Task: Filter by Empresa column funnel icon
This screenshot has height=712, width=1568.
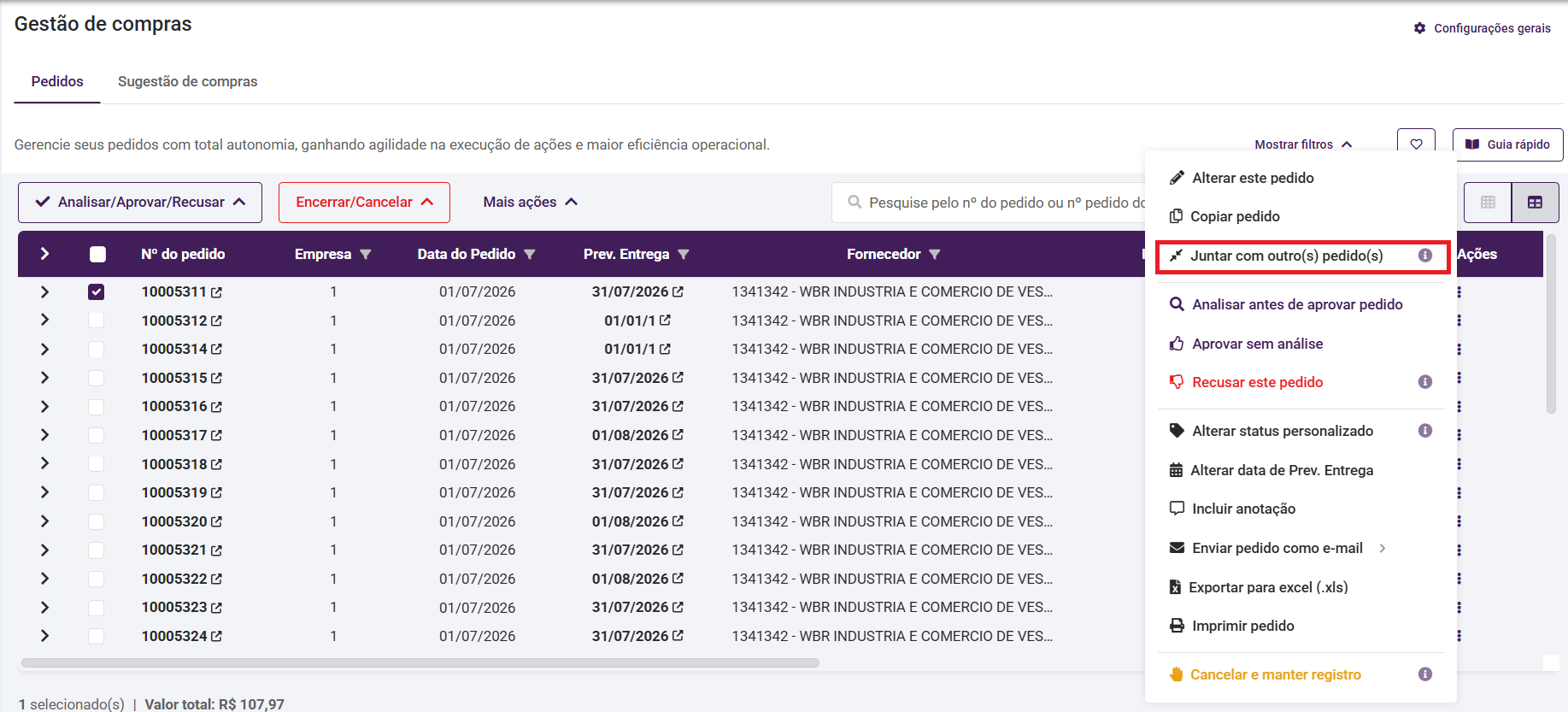Action: [366, 255]
